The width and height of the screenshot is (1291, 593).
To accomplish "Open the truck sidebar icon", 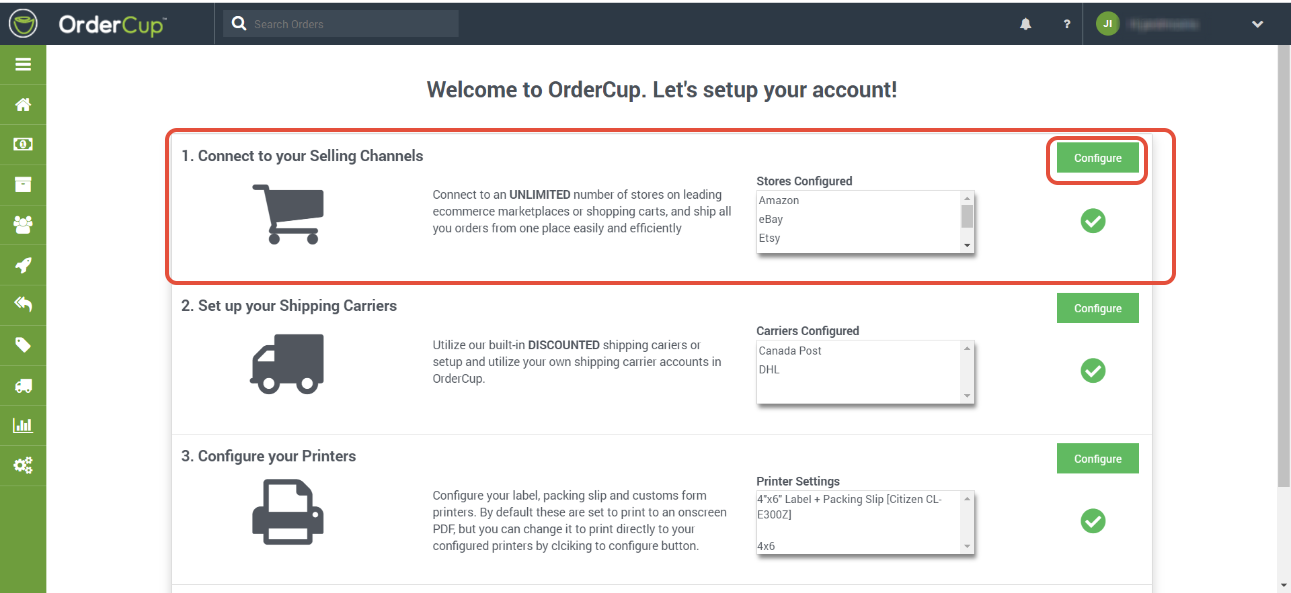I will tap(23, 385).
